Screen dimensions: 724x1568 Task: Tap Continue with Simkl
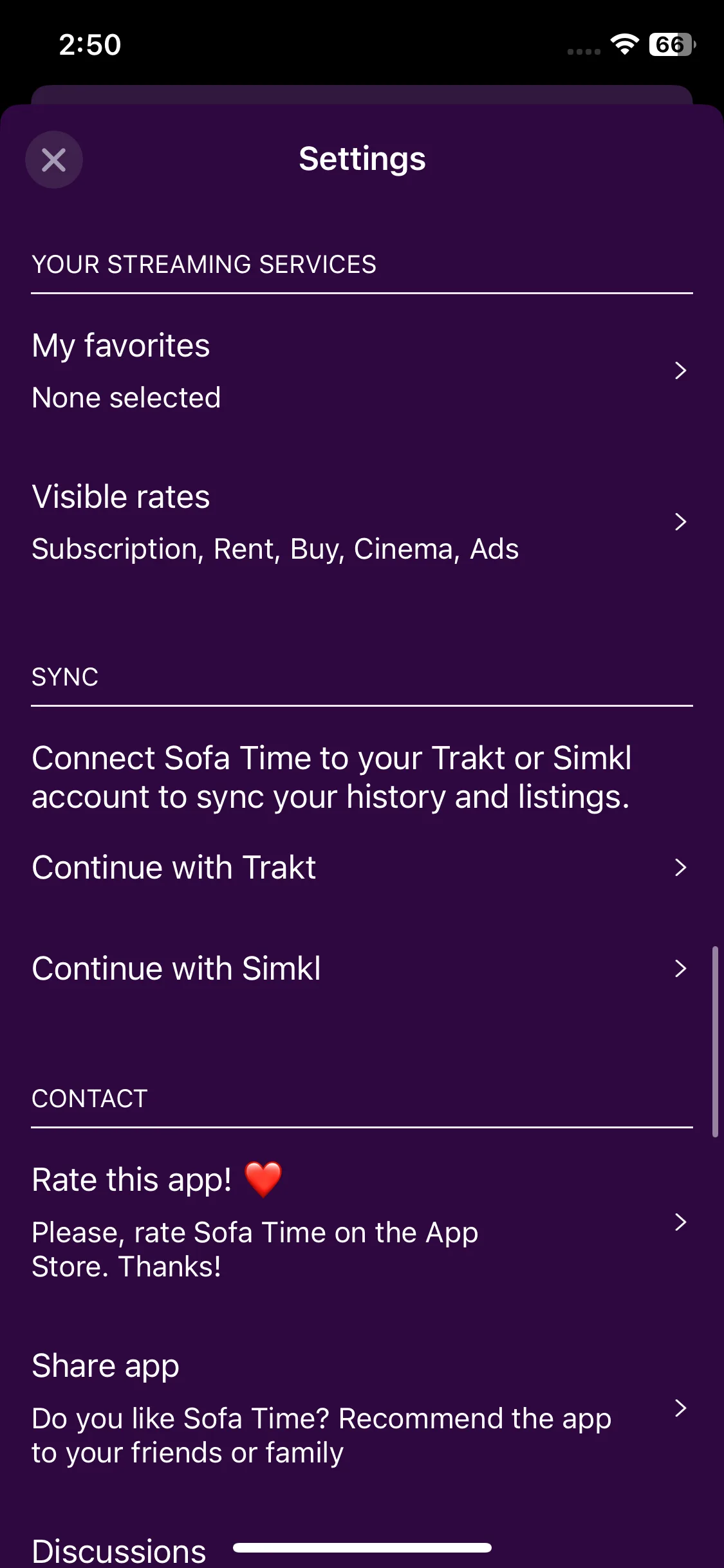[x=176, y=969]
